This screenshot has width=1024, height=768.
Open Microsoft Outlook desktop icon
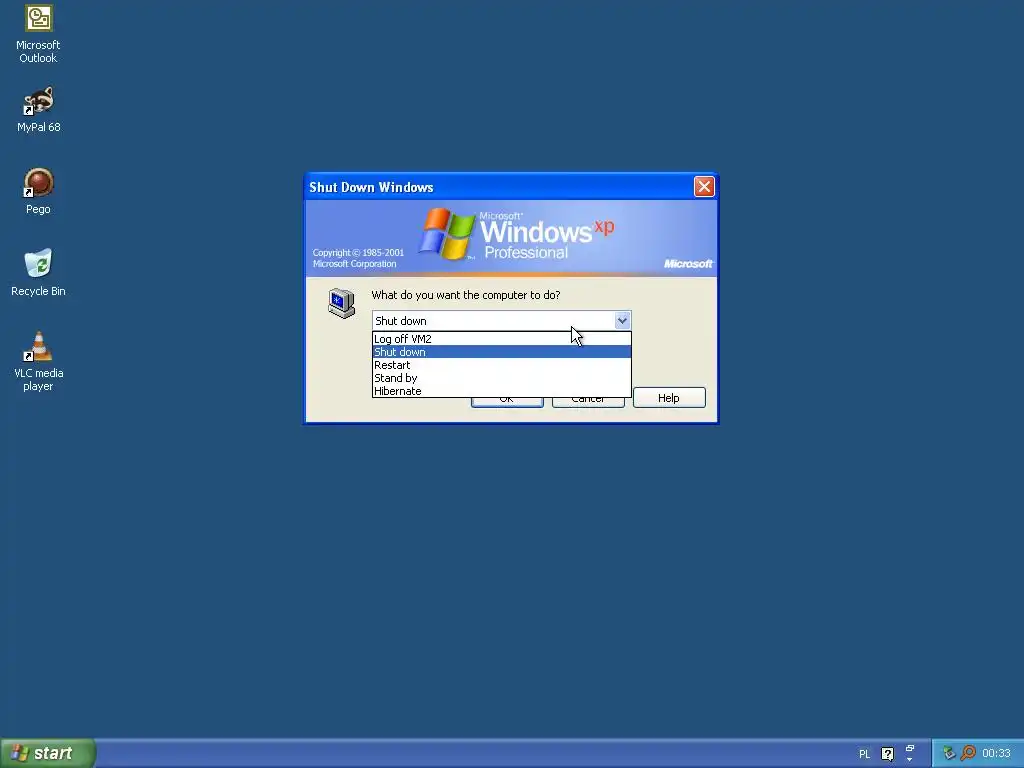(38, 34)
